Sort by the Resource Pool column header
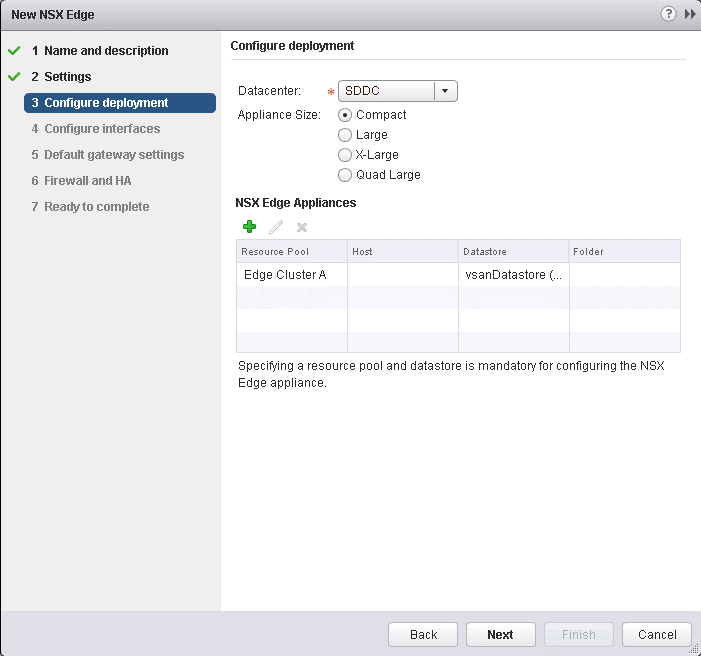This screenshot has height=656, width=701. pyautogui.click(x=291, y=251)
